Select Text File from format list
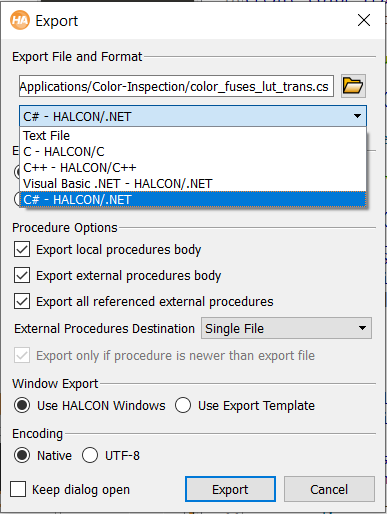The width and height of the screenshot is (388, 516). tap(193, 136)
